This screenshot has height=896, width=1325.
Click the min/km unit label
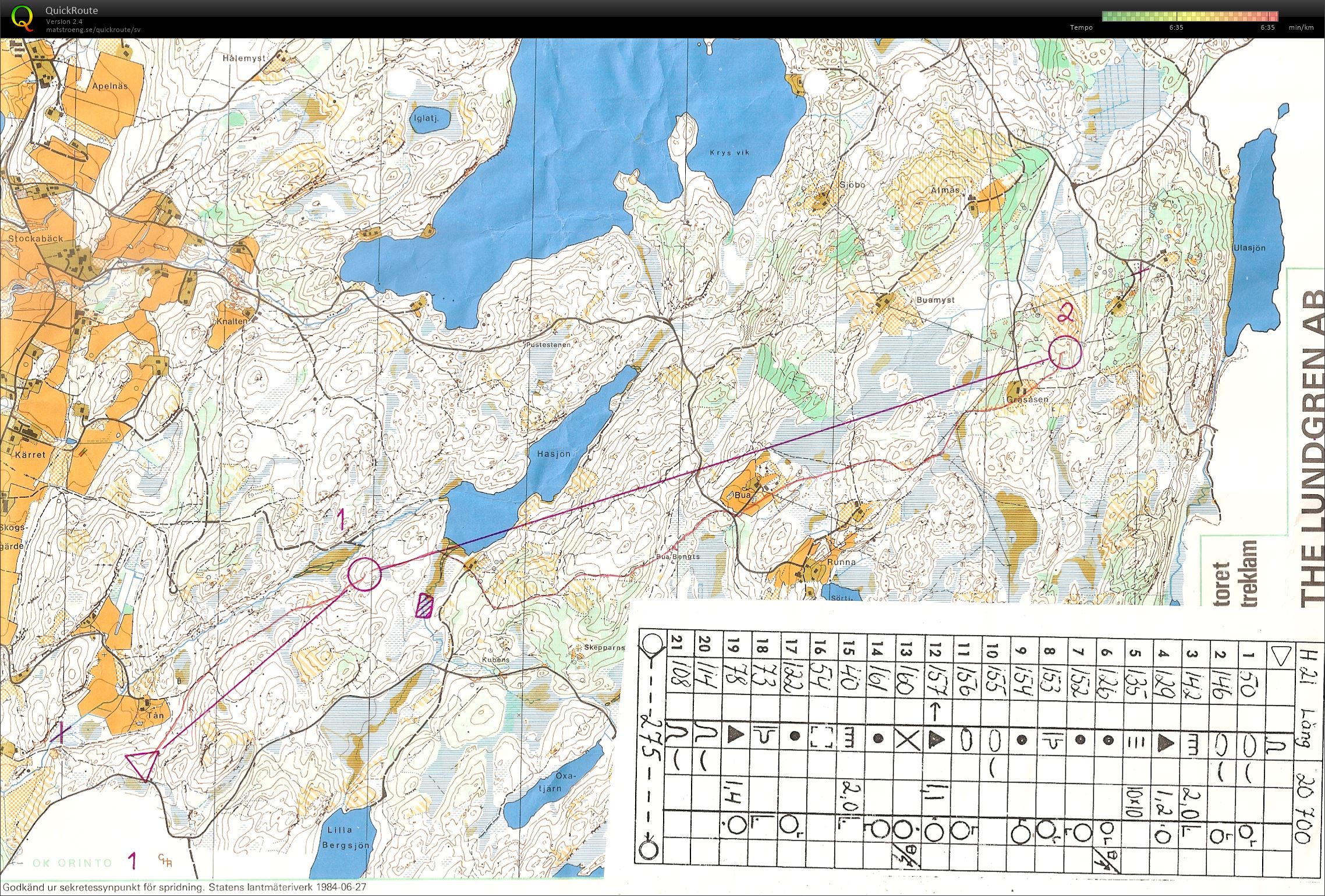coord(1301,27)
